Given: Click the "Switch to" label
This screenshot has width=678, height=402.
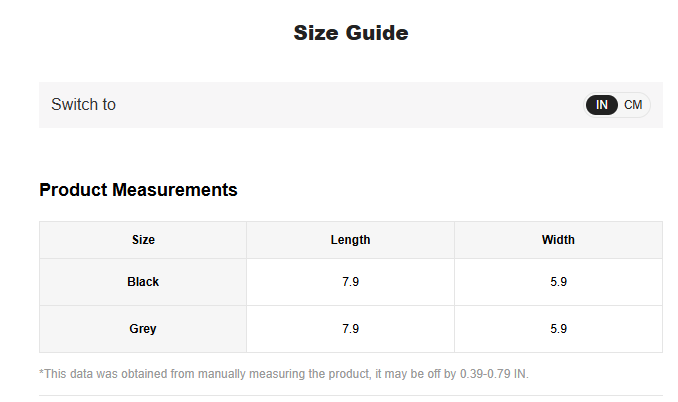Looking at the screenshot, I should tap(83, 105).
